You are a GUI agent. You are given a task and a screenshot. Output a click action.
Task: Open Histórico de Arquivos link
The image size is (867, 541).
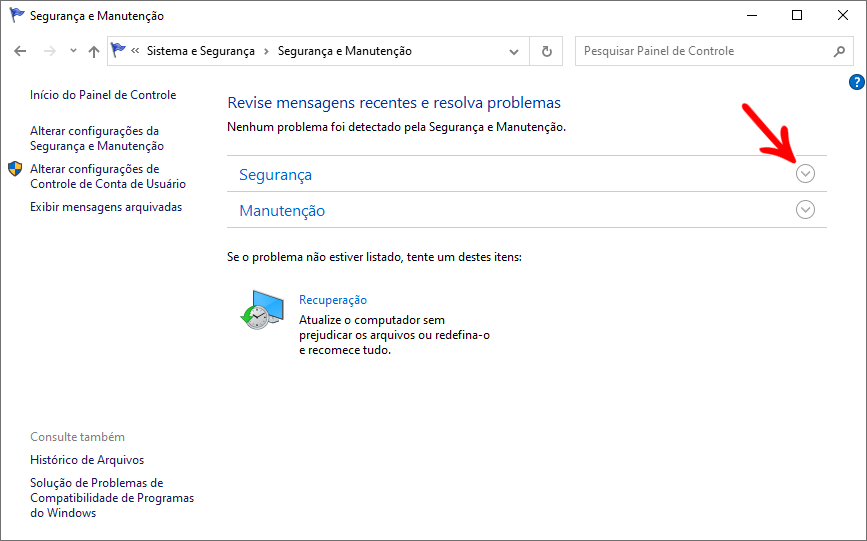click(x=87, y=460)
